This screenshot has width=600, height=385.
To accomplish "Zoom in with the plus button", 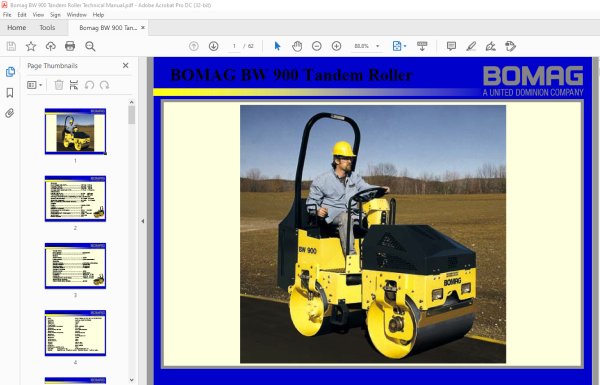I will [x=336, y=46].
